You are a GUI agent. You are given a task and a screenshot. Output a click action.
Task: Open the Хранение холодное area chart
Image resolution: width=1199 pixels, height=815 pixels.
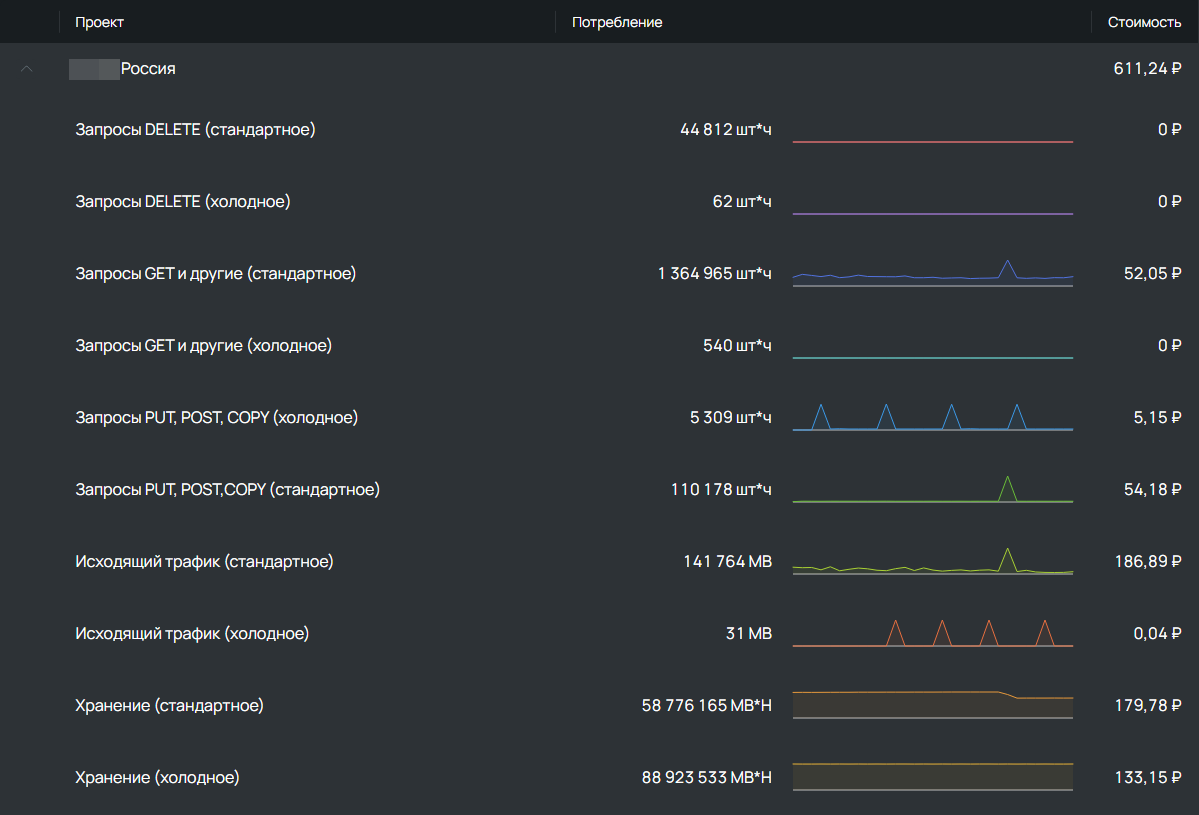[x=932, y=776]
